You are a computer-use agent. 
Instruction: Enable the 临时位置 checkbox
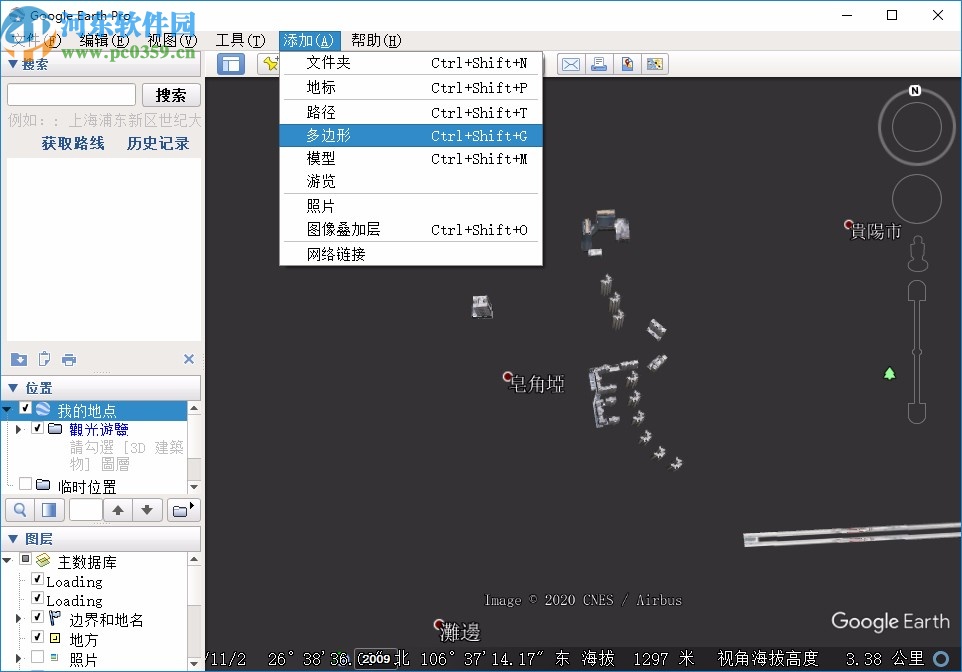pyautogui.click(x=25, y=483)
